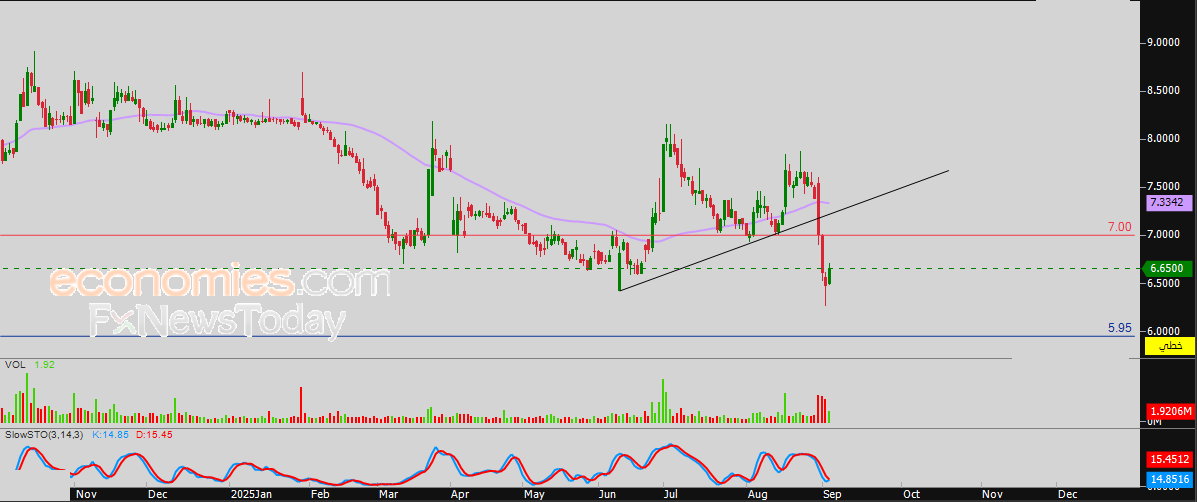The width and height of the screenshot is (1197, 502).
Task: Select the May date on time axis
Action: tap(534, 494)
